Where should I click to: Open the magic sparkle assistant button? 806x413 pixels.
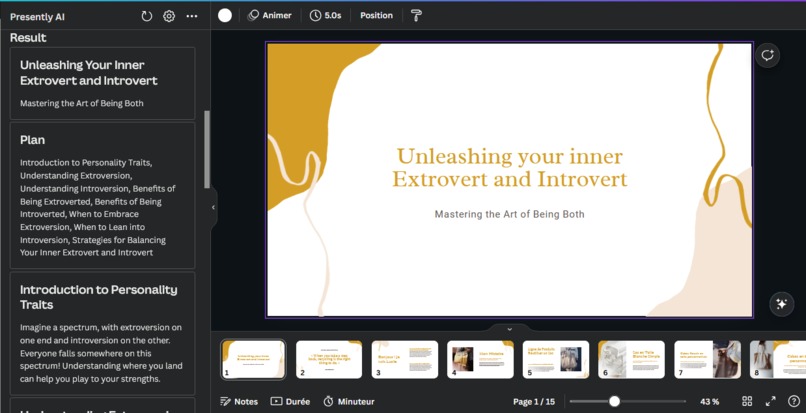coord(781,304)
